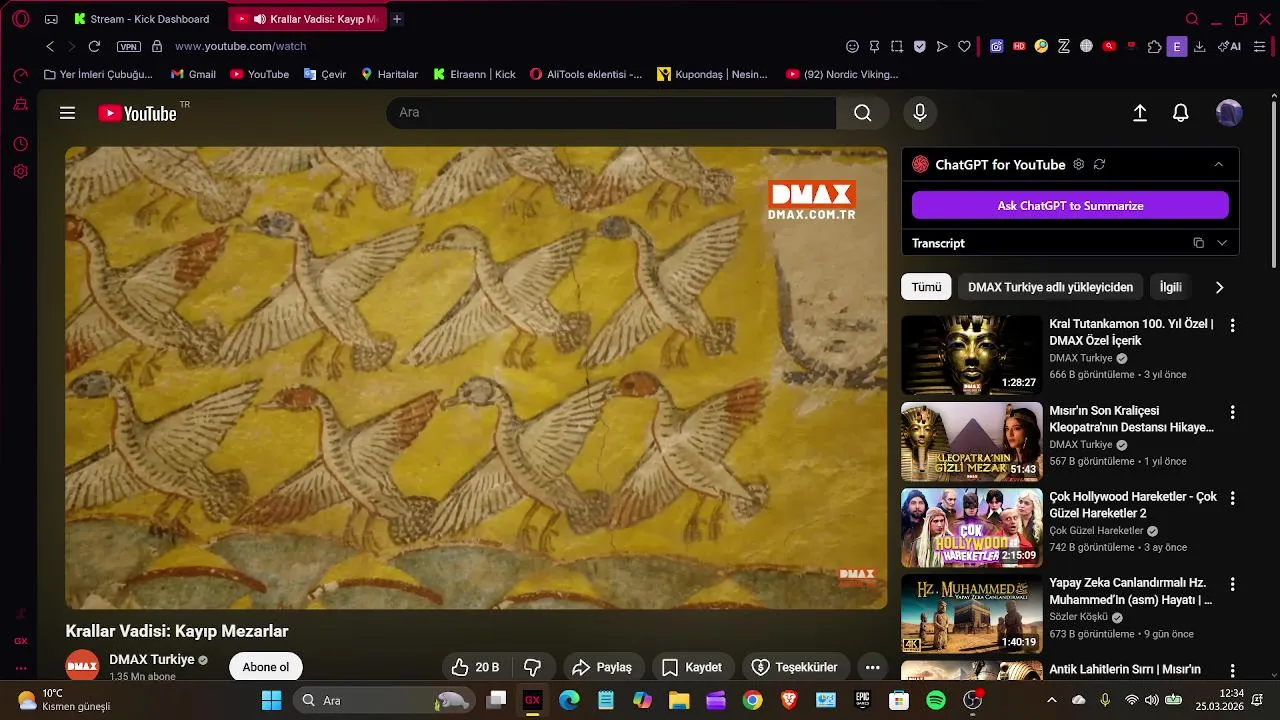Subscribe with the Abone ol button
1280x720 pixels.
266,667
